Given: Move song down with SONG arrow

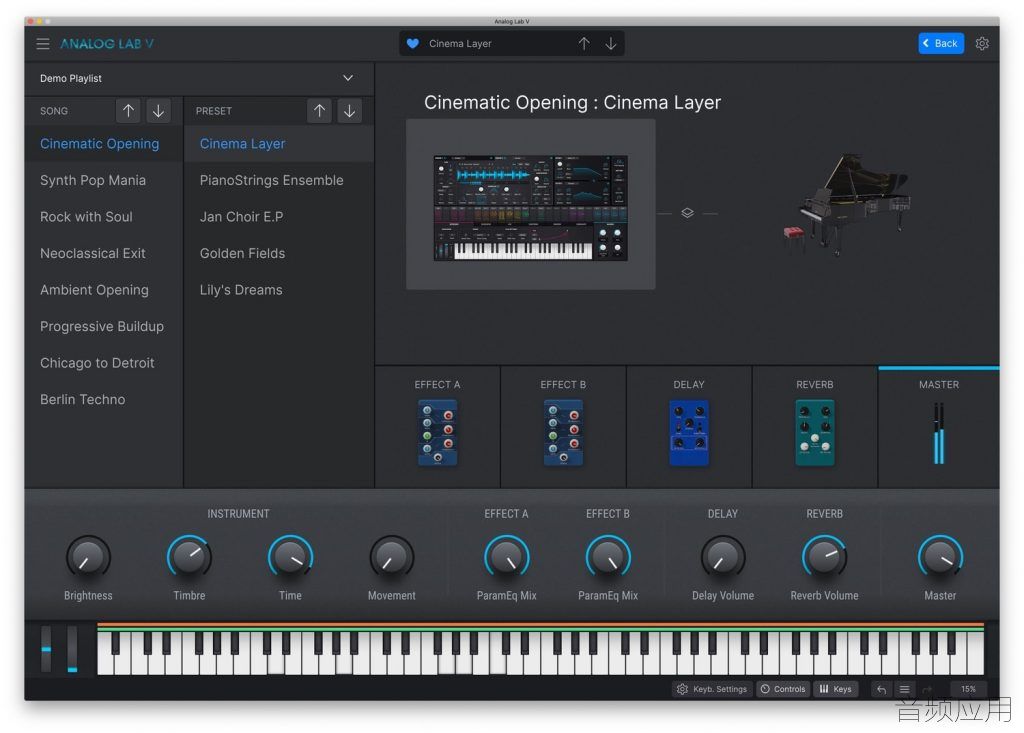Looking at the screenshot, I should [x=158, y=111].
